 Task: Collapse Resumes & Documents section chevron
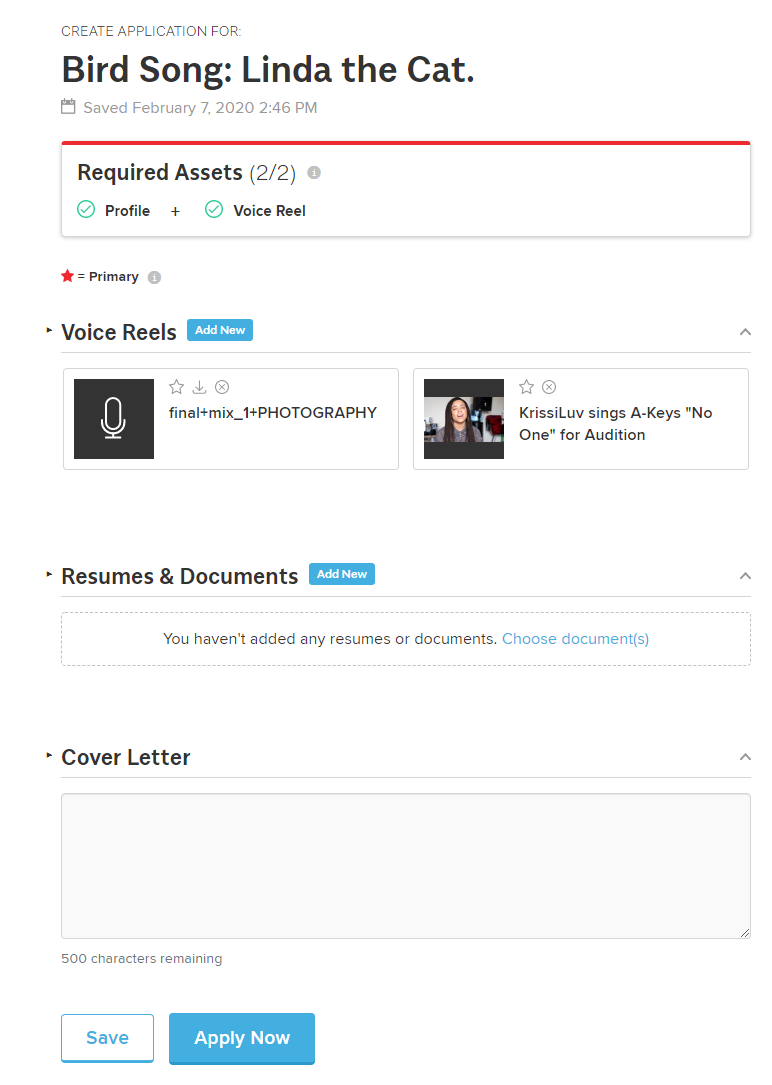point(745,576)
